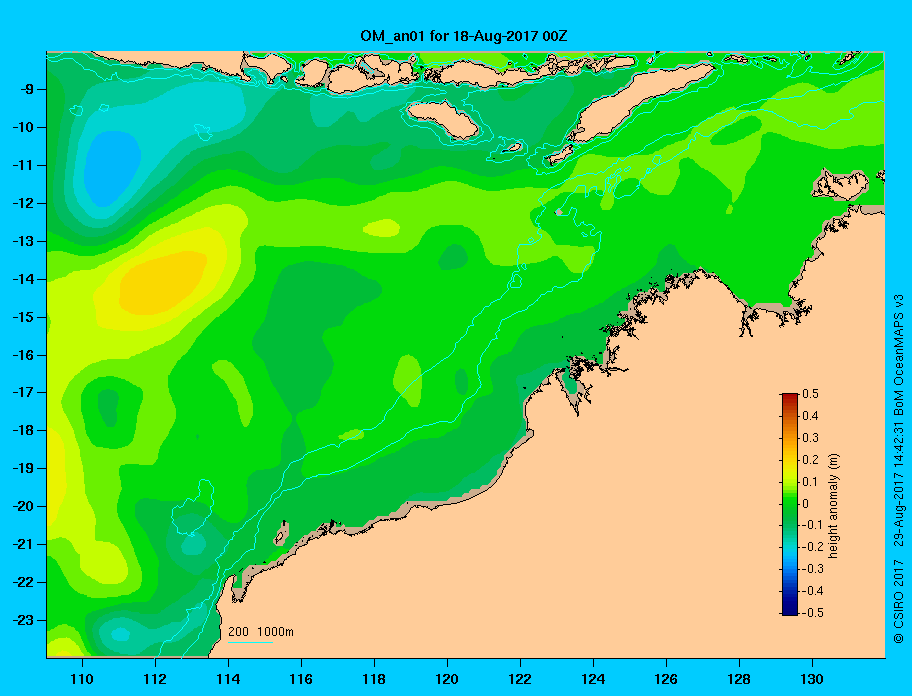
Task: Click latitude axis label -16
Action: tap(22, 355)
